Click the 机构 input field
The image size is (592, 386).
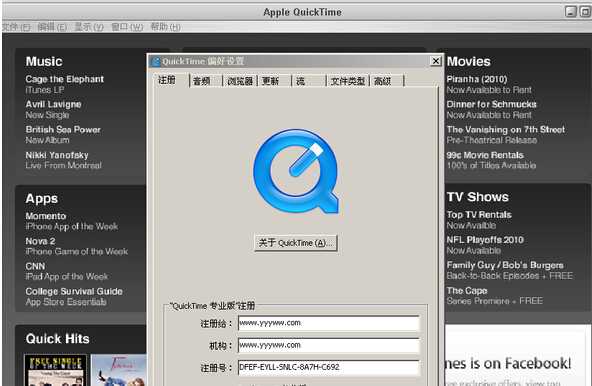329,345
